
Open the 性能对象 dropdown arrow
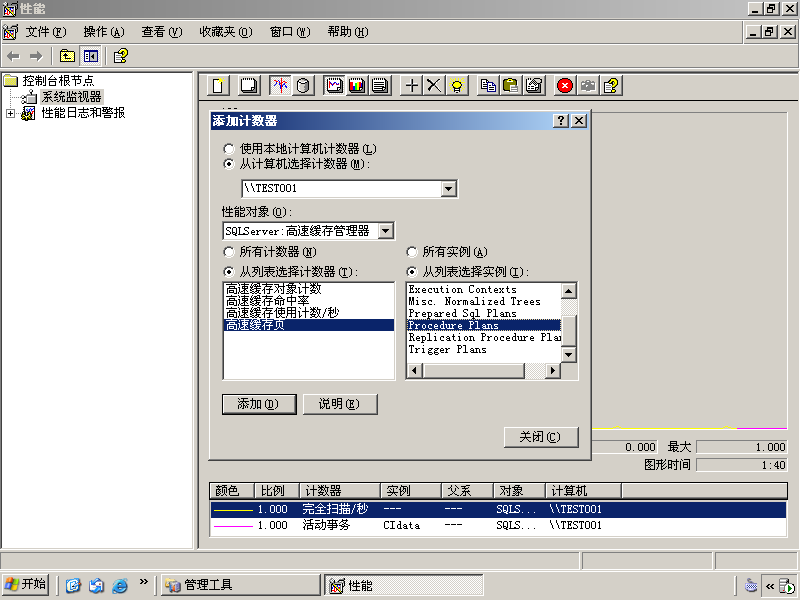(x=386, y=231)
